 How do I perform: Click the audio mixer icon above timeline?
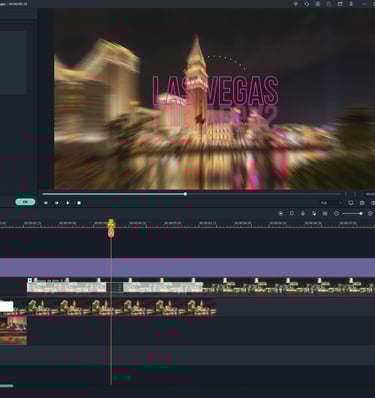325,213
